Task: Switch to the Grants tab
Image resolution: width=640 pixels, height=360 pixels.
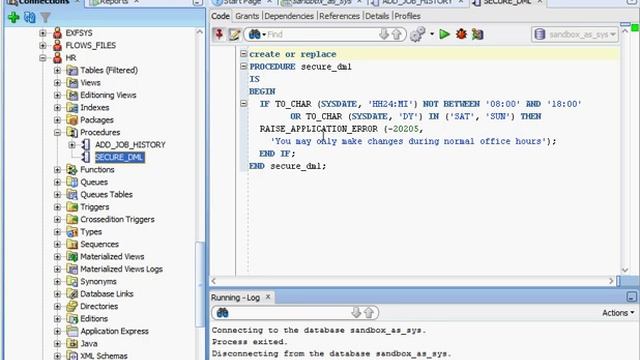Action: (247, 16)
